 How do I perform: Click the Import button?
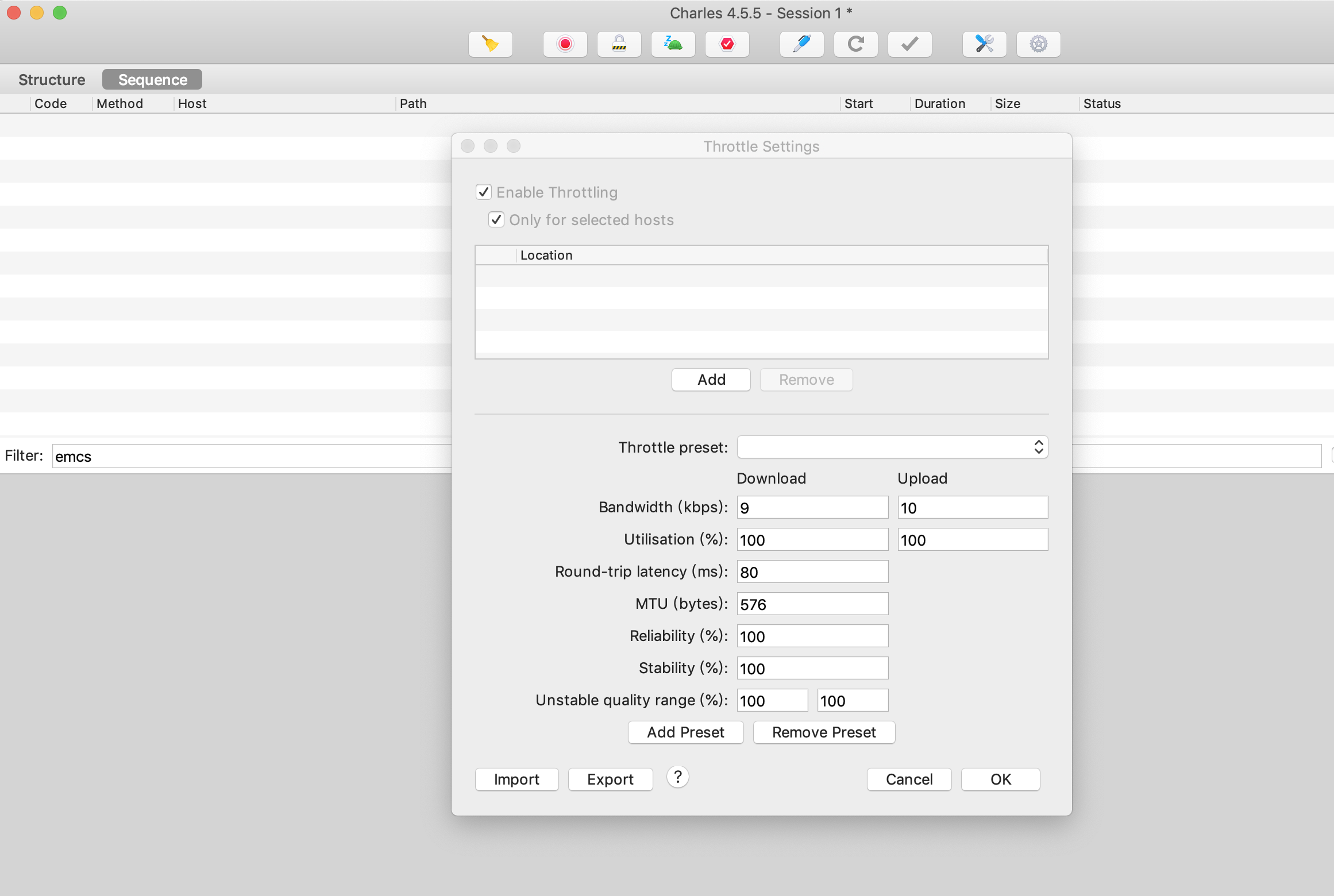point(516,779)
